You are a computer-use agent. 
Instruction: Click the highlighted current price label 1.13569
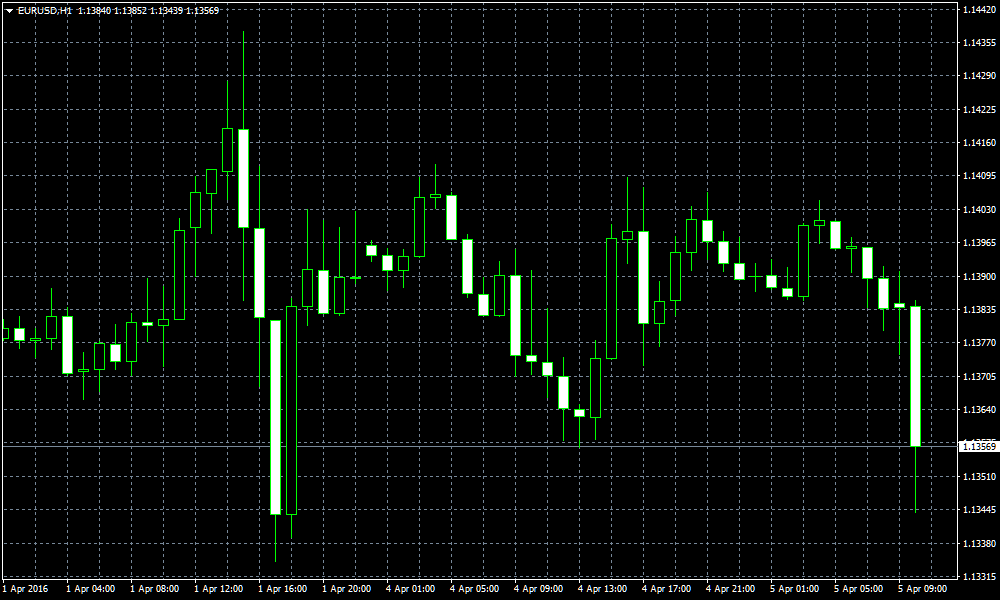979,446
